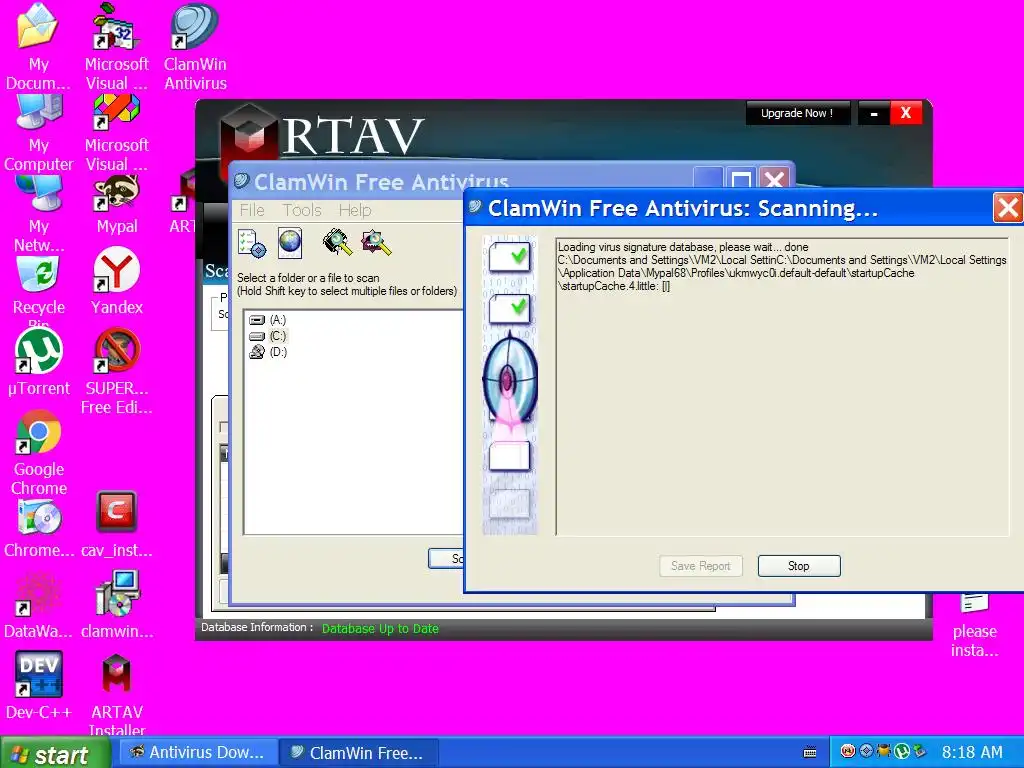Click the taskbar clock showing 8:18 AM
The width and height of the screenshot is (1024, 768).
click(972, 752)
